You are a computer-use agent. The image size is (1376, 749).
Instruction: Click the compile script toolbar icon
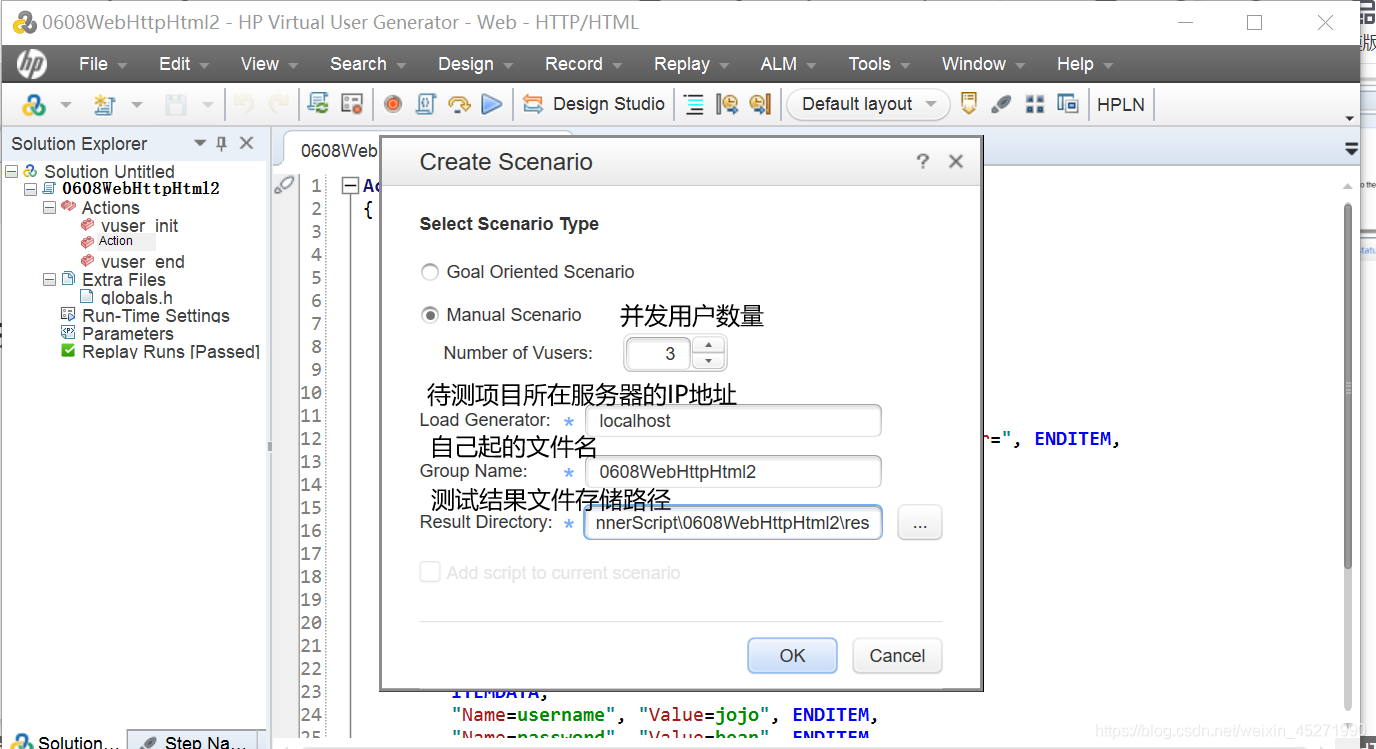pos(425,104)
